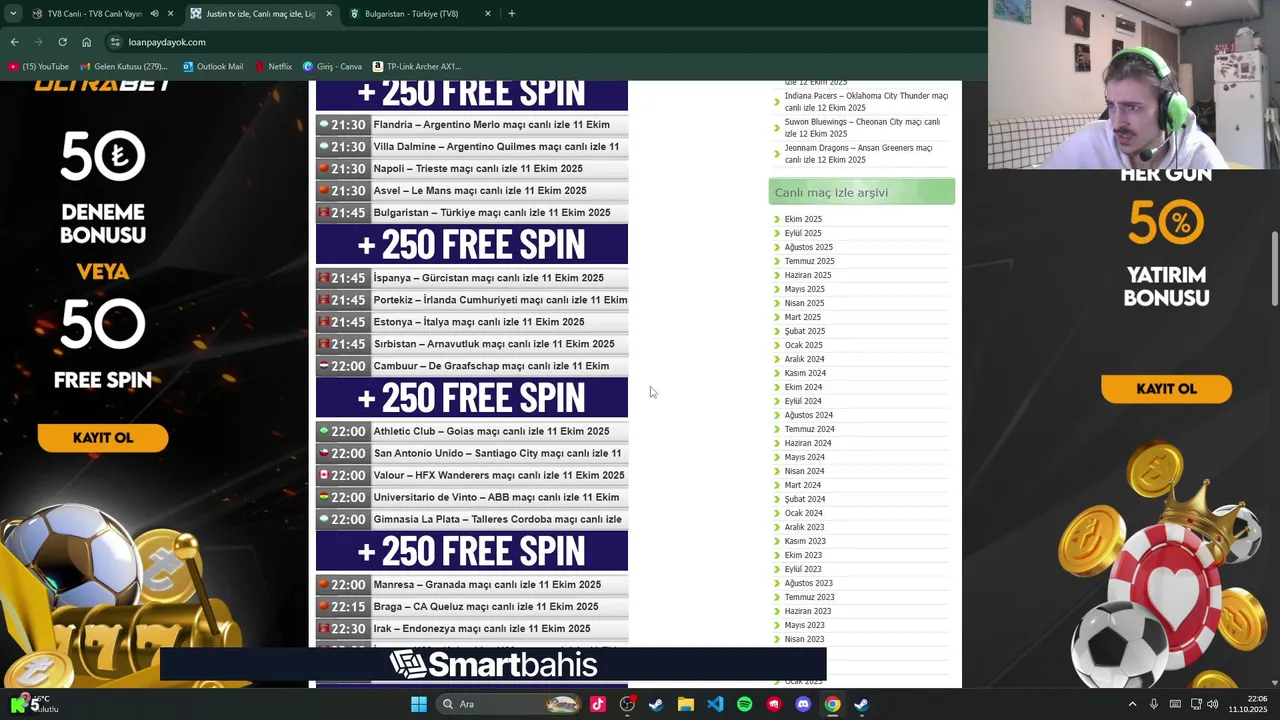Open Manresa – Granada maçı link

[x=487, y=585]
